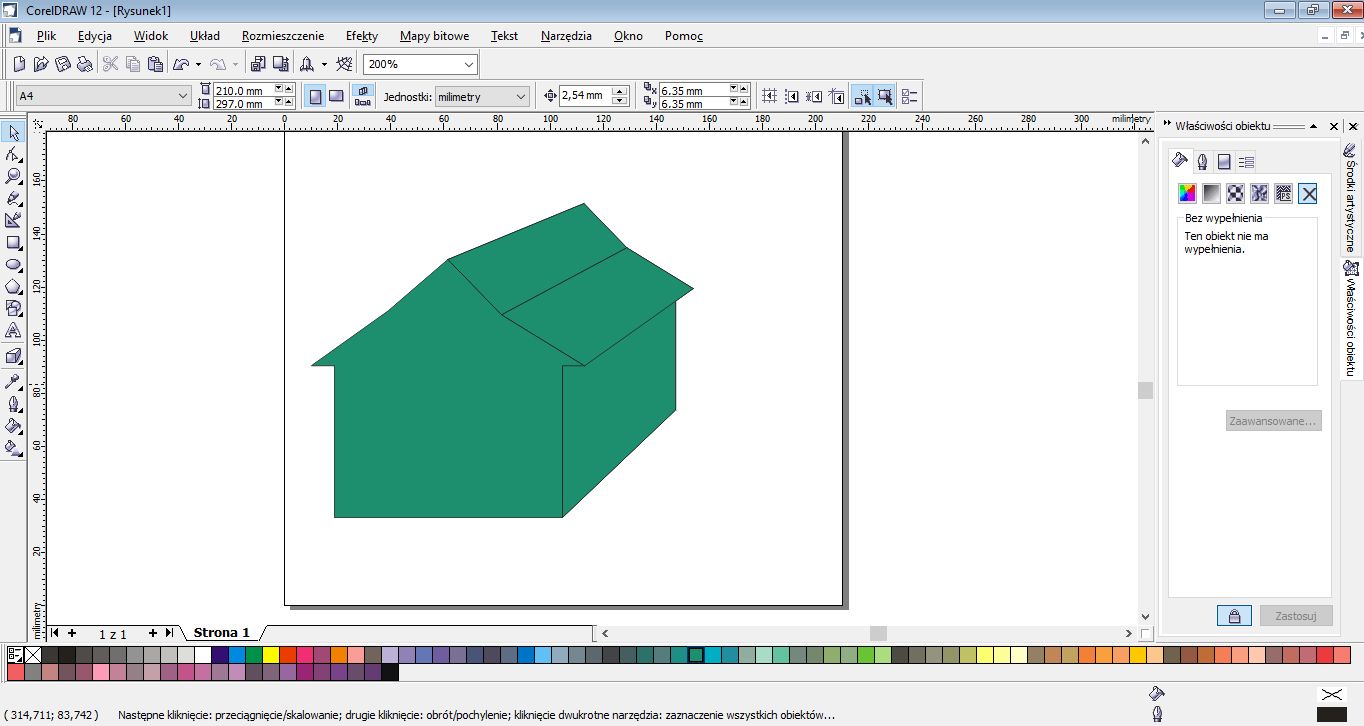Select the Ellipse tool
Screen dimensions: 1364x726
[x=14, y=265]
